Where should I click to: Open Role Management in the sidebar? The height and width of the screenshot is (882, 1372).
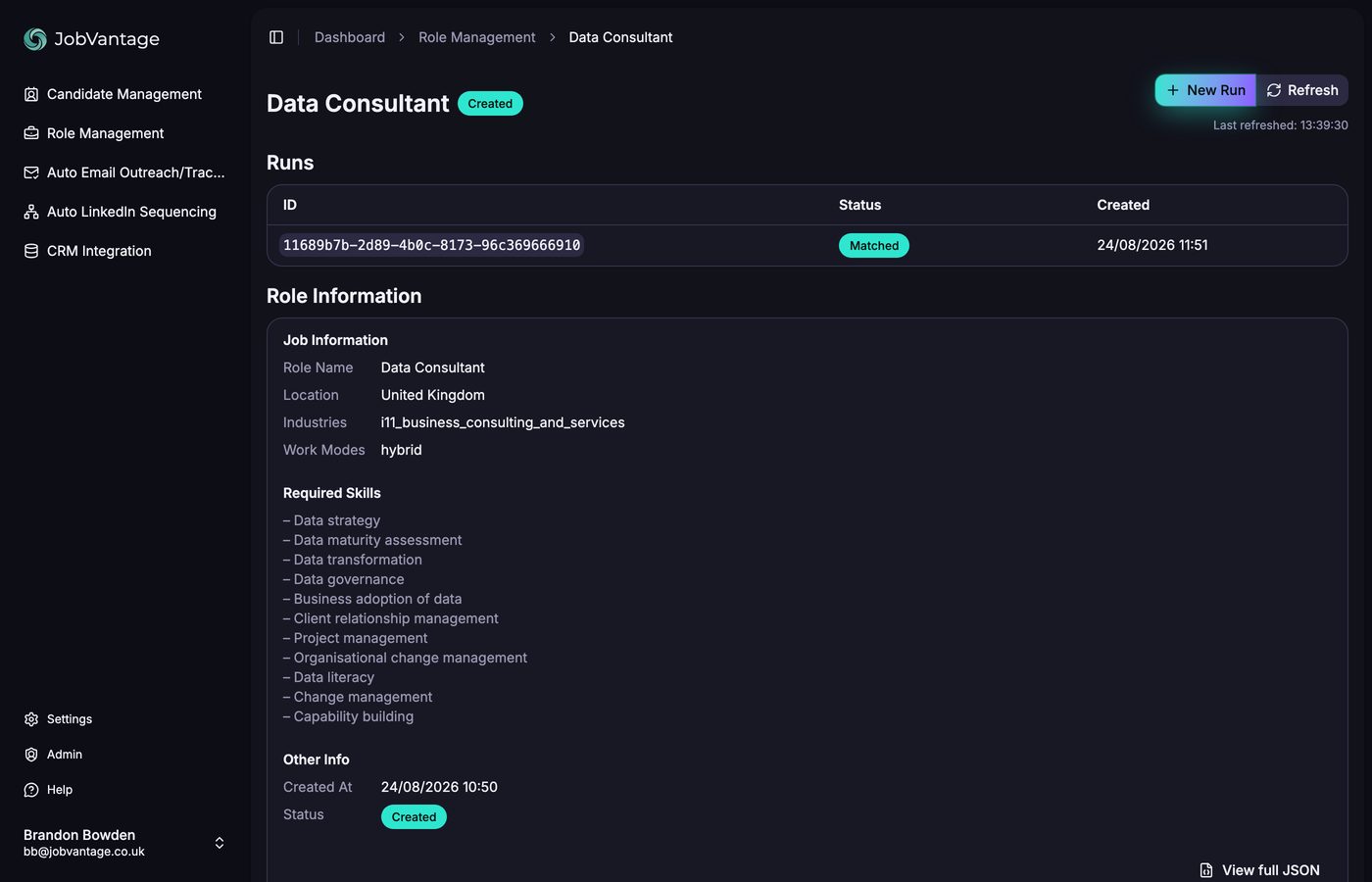tap(125, 133)
